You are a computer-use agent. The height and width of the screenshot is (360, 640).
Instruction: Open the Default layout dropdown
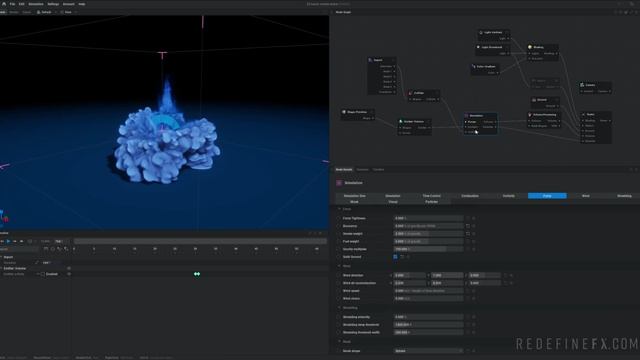pyautogui.click(x=46, y=12)
